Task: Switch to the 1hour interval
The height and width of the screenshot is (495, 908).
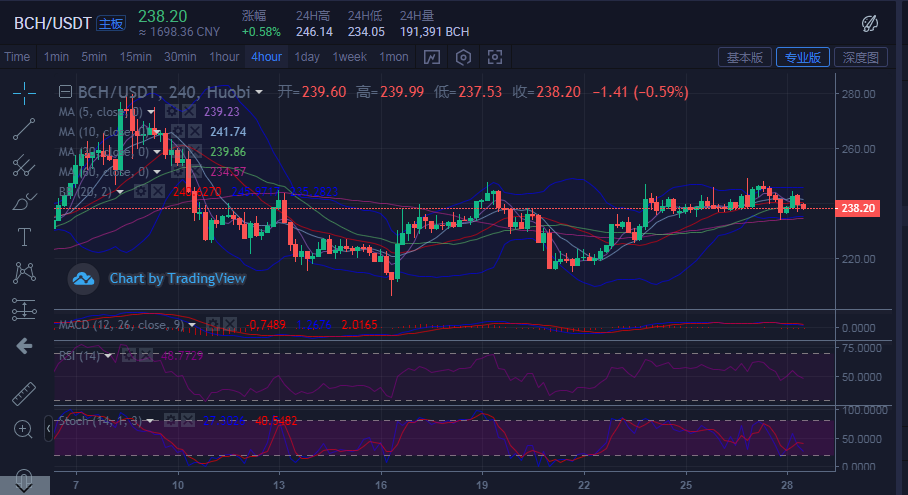Action: tap(224, 57)
